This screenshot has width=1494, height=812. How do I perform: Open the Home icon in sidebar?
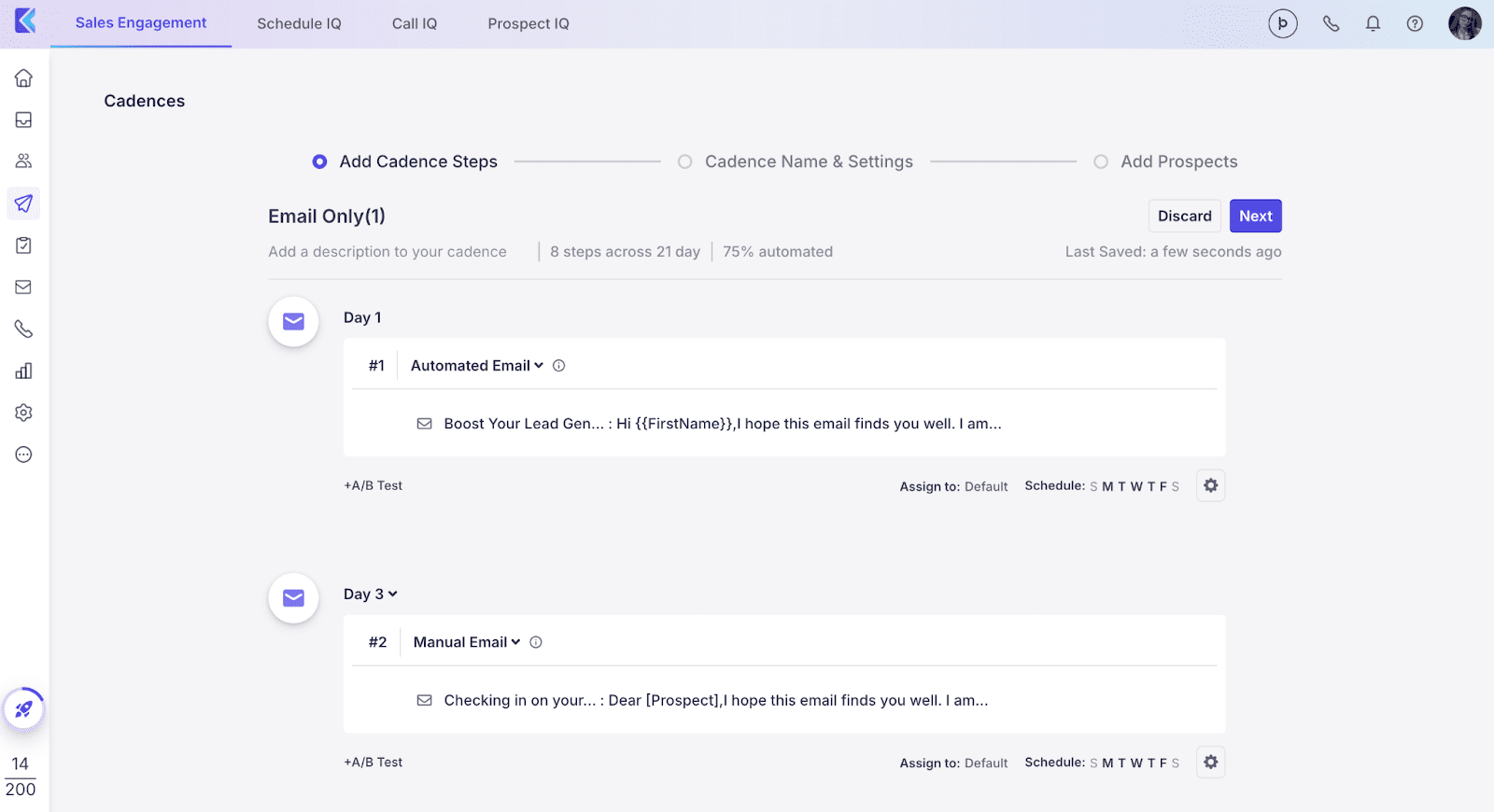point(23,78)
